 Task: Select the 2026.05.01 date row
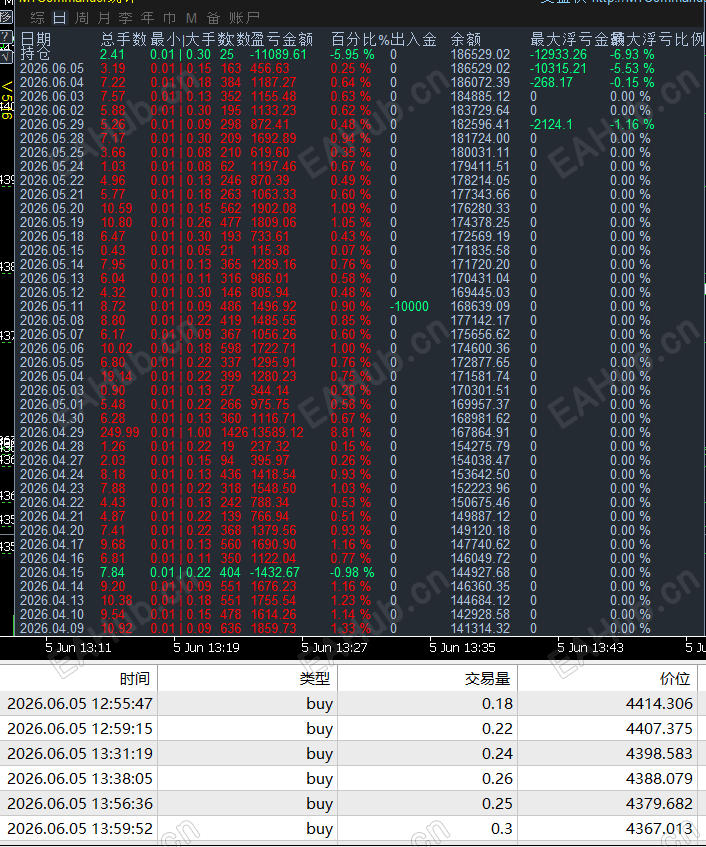pyautogui.click(x=52, y=405)
